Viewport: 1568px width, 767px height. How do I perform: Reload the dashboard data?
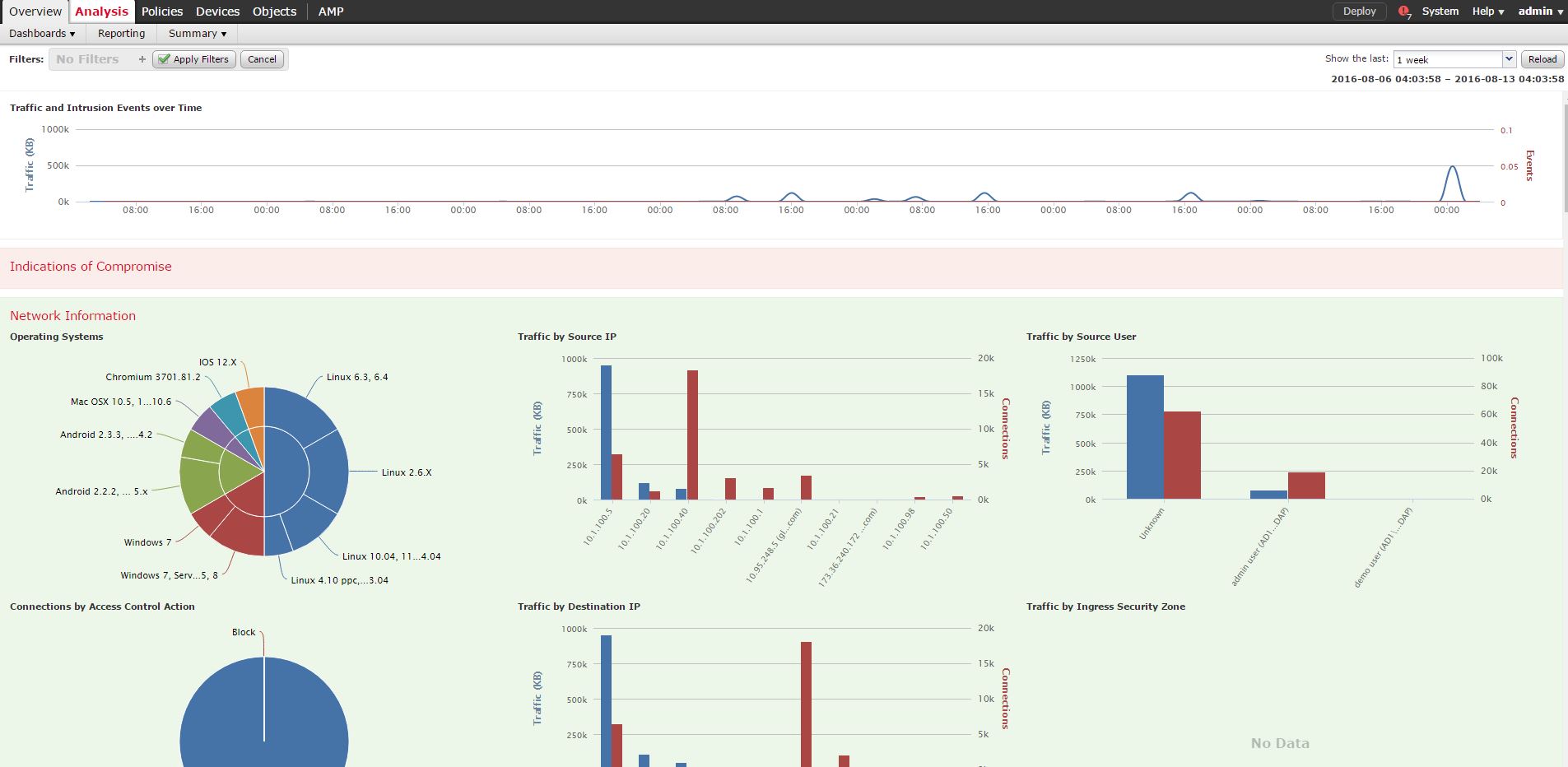pos(1542,59)
